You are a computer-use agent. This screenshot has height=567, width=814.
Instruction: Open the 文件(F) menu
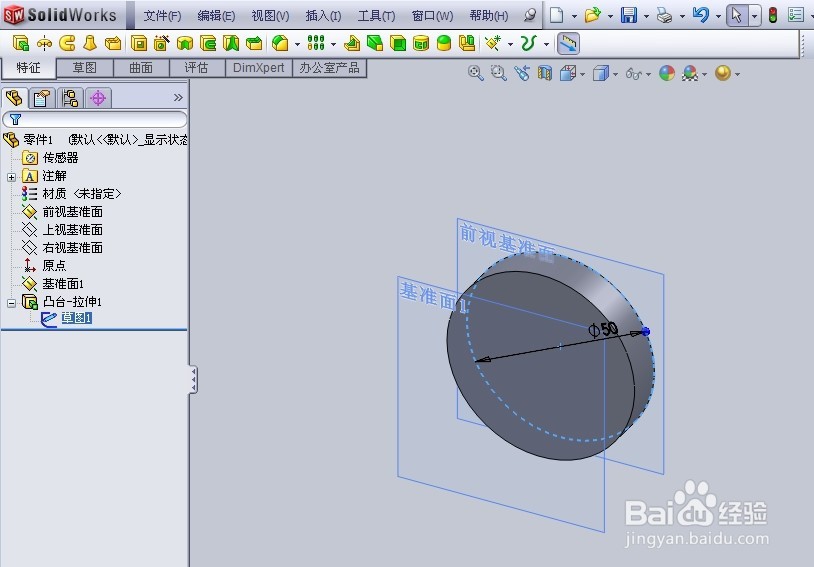click(162, 16)
